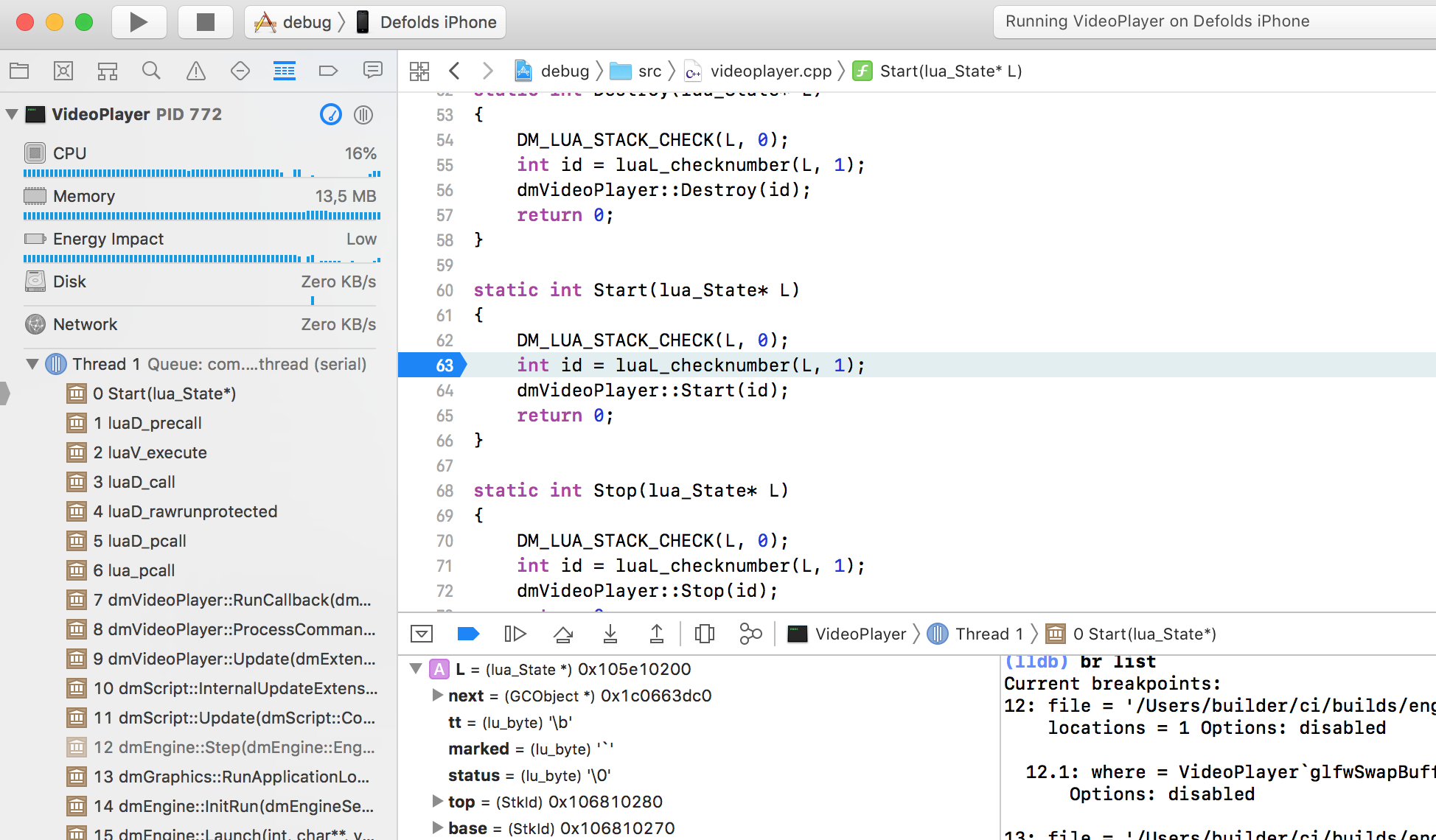Open the Find navigator search icon
The image size is (1436, 840).
point(151,71)
